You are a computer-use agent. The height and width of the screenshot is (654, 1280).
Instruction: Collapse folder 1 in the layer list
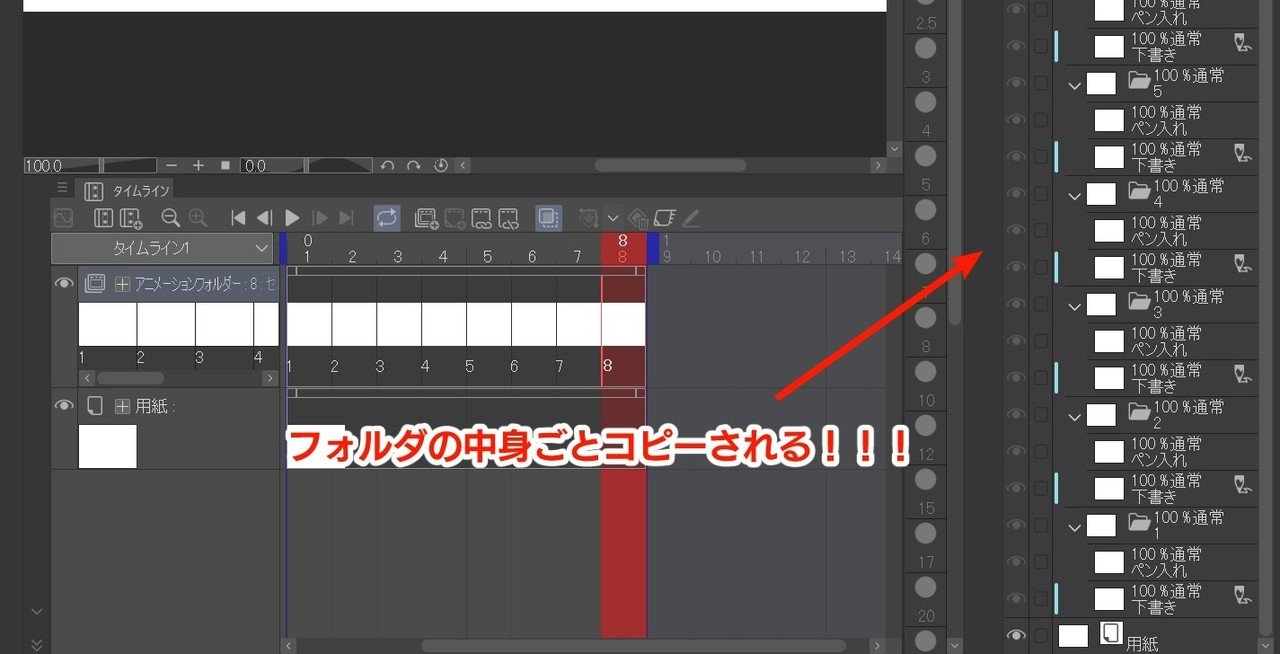pos(1074,525)
